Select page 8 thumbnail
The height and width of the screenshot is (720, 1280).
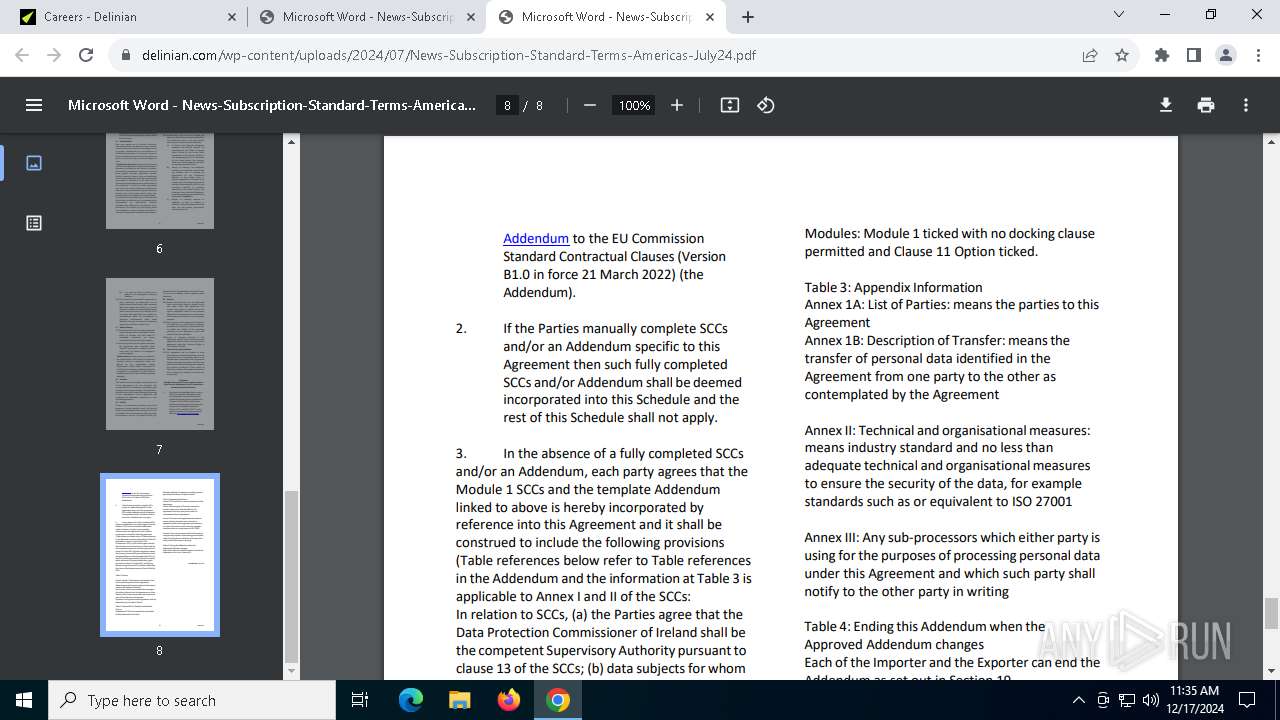(160, 555)
